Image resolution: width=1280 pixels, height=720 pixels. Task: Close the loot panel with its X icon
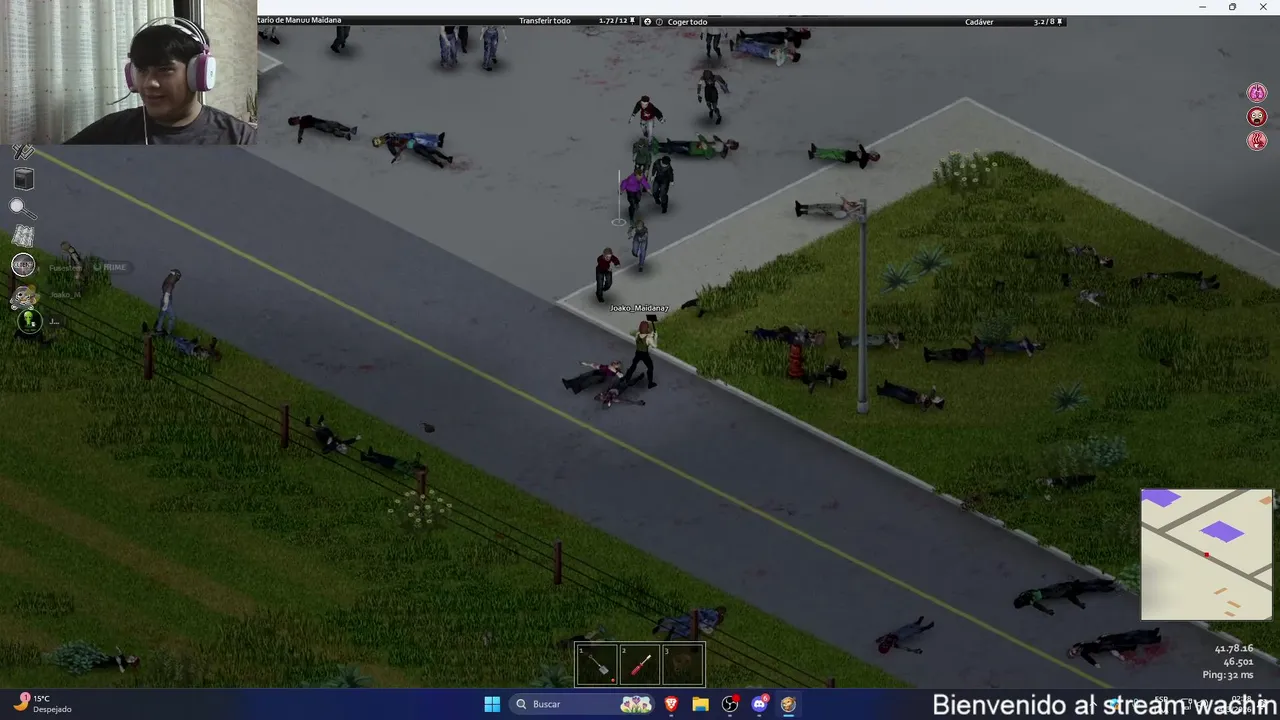[x=647, y=21]
